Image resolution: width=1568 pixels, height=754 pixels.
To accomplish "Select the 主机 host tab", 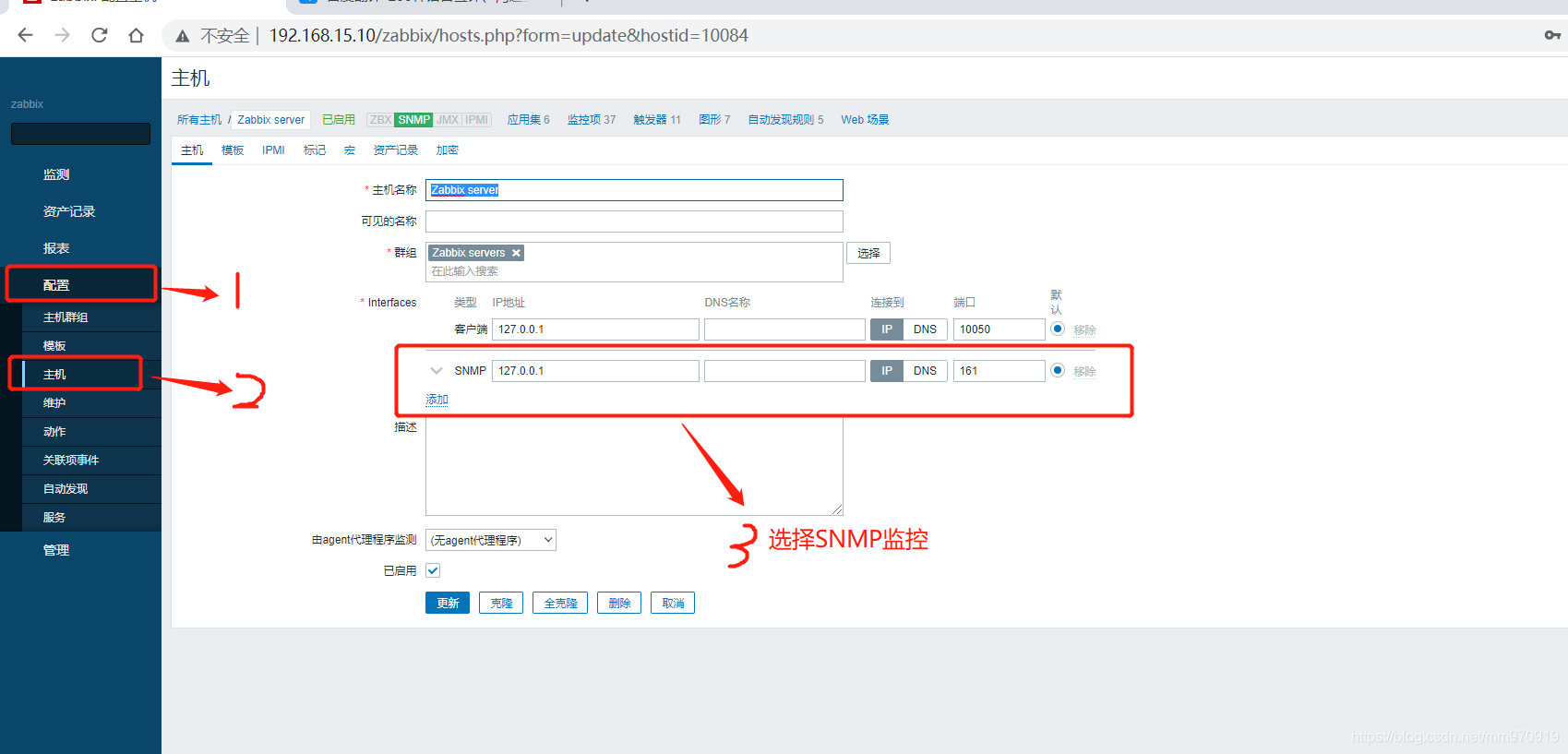I will [192, 150].
